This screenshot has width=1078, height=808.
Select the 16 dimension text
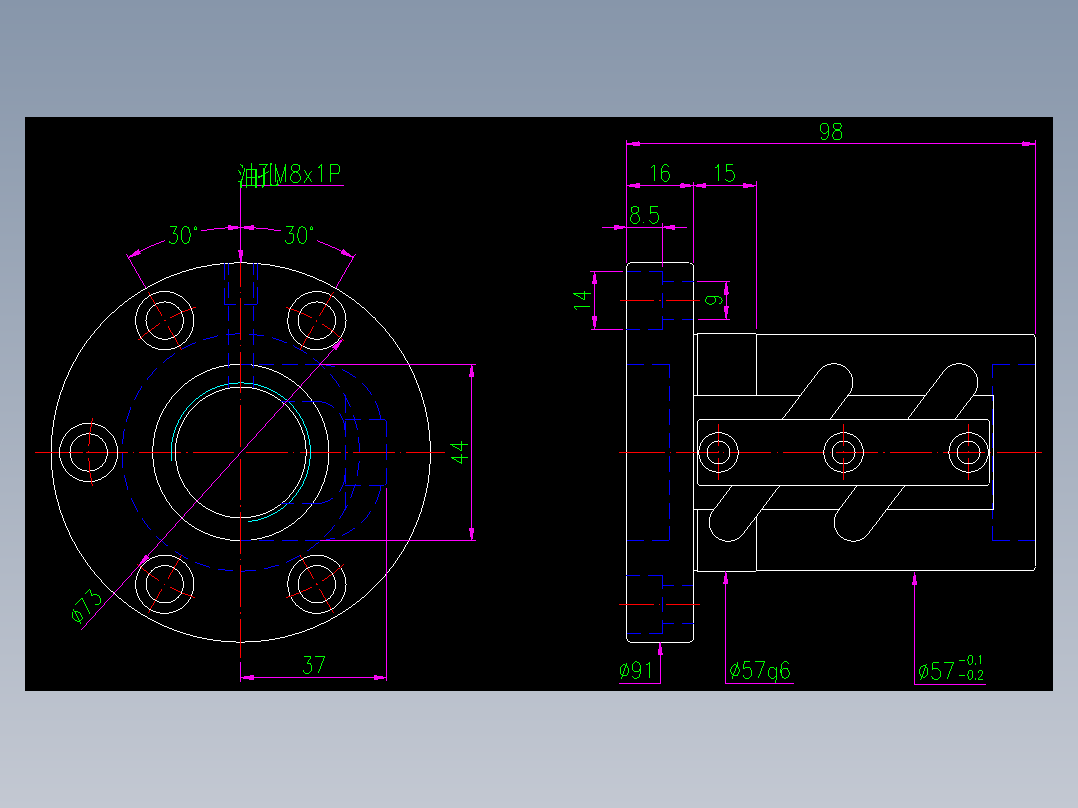click(x=660, y=173)
